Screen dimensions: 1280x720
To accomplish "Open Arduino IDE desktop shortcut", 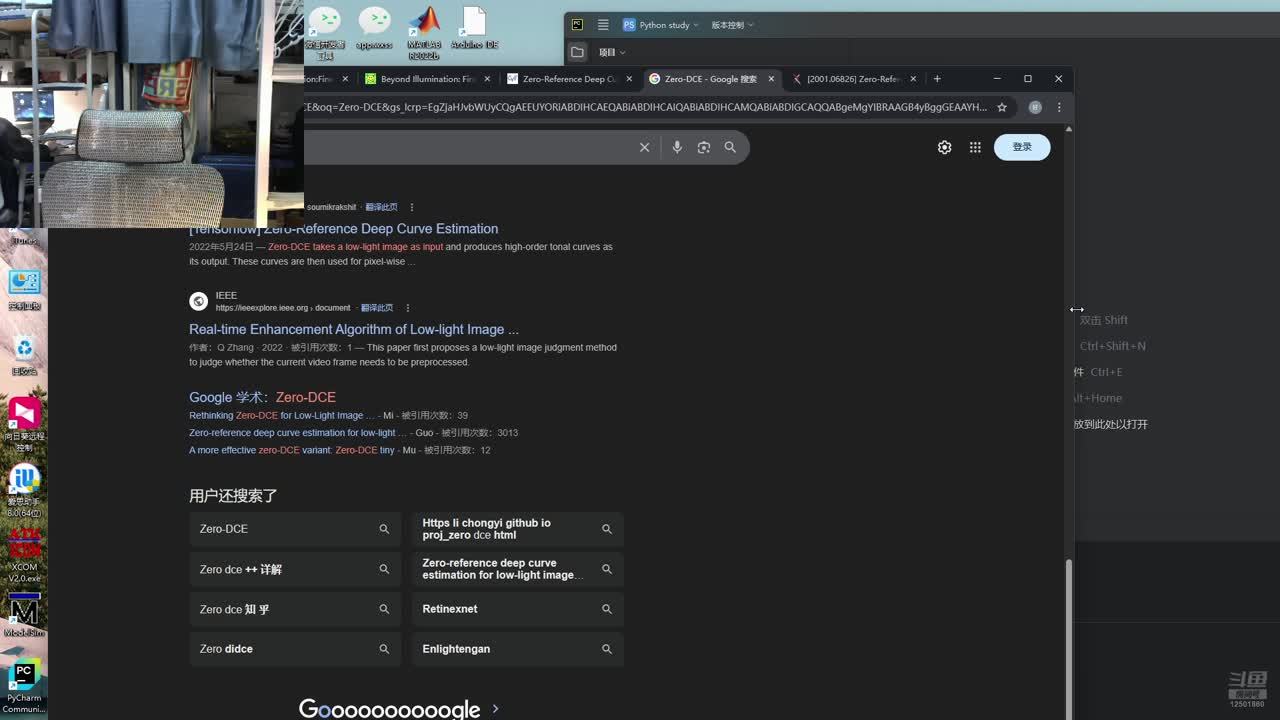I will pos(474,28).
